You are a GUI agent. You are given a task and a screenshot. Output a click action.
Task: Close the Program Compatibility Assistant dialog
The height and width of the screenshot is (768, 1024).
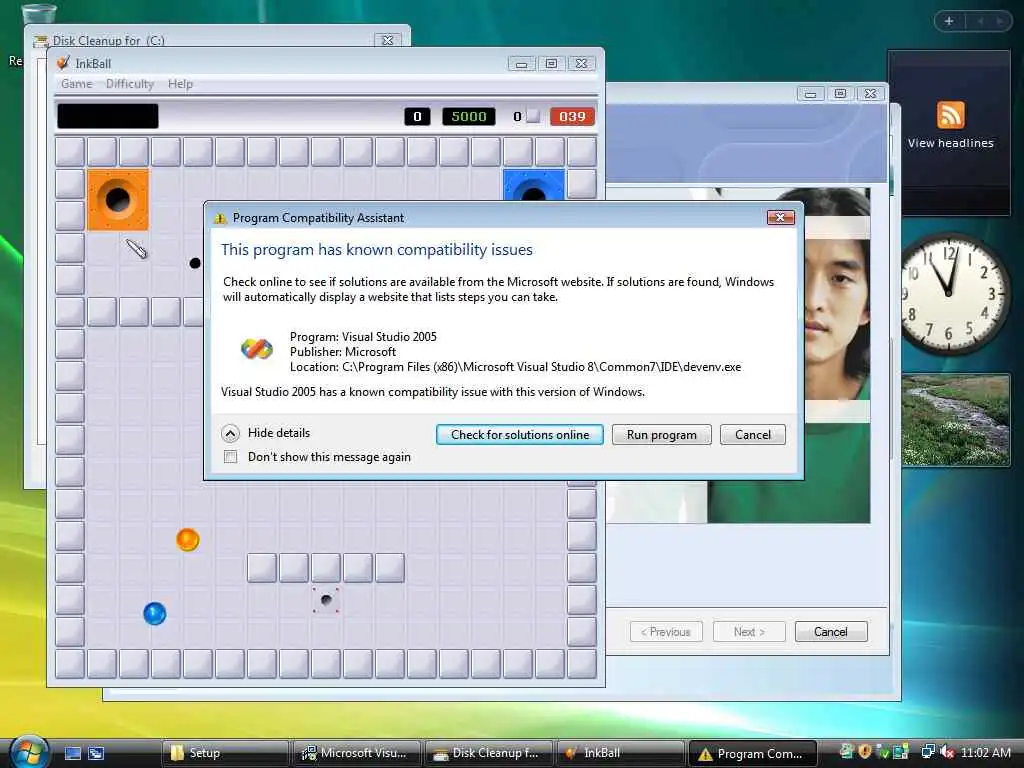pyautogui.click(x=780, y=217)
